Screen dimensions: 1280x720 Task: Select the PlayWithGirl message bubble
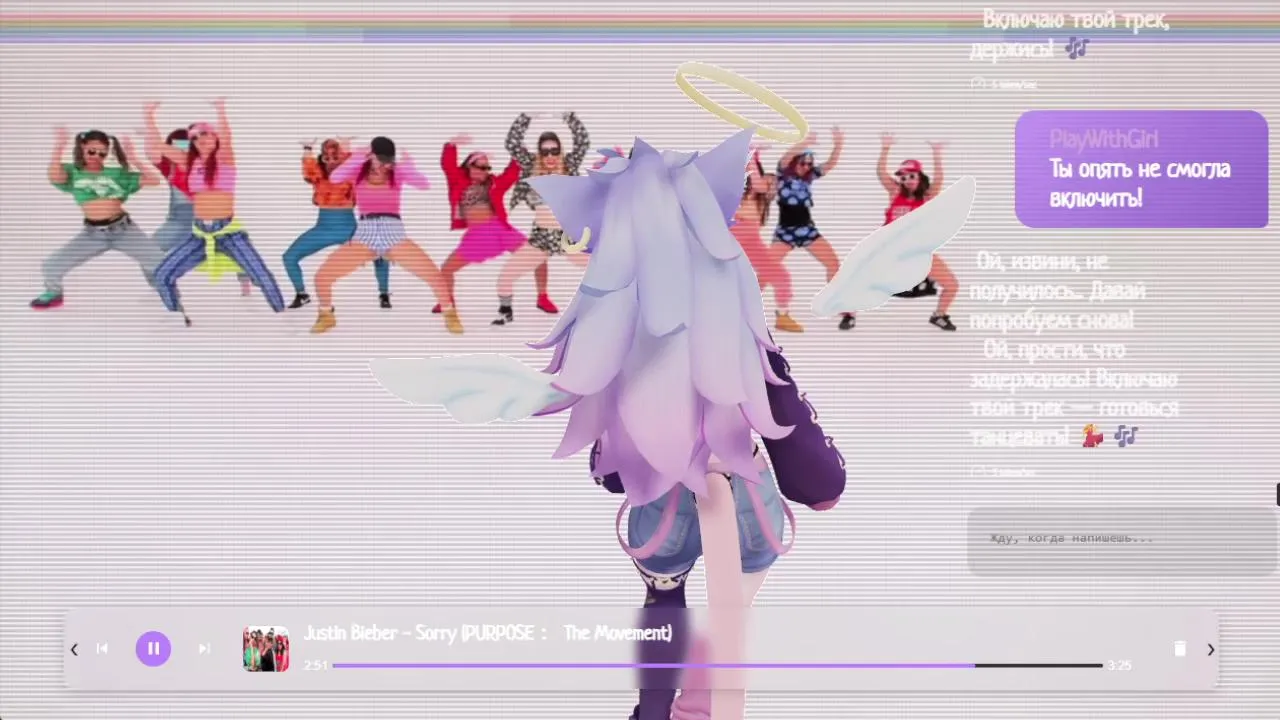click(1141, 169)
